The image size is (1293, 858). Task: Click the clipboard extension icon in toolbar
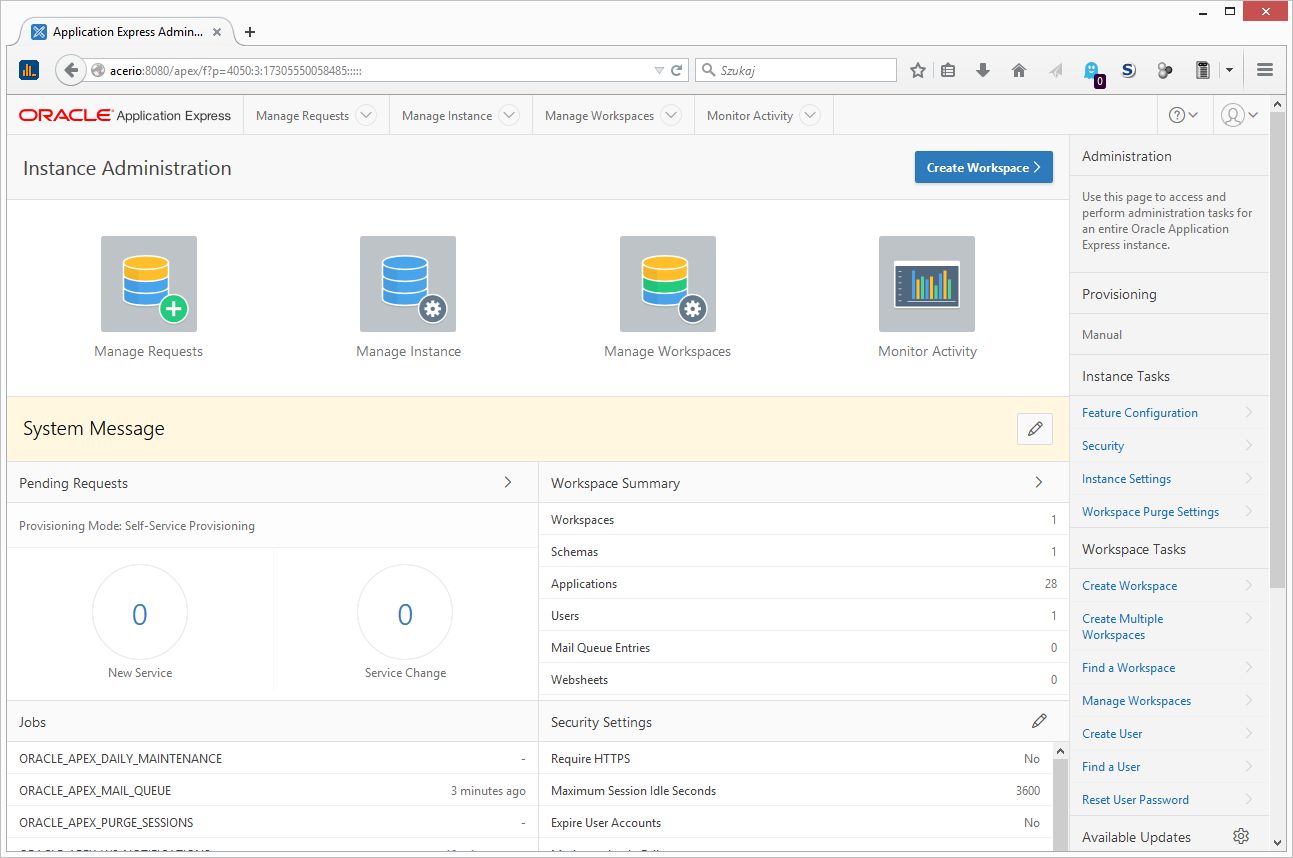[1204, 70]
